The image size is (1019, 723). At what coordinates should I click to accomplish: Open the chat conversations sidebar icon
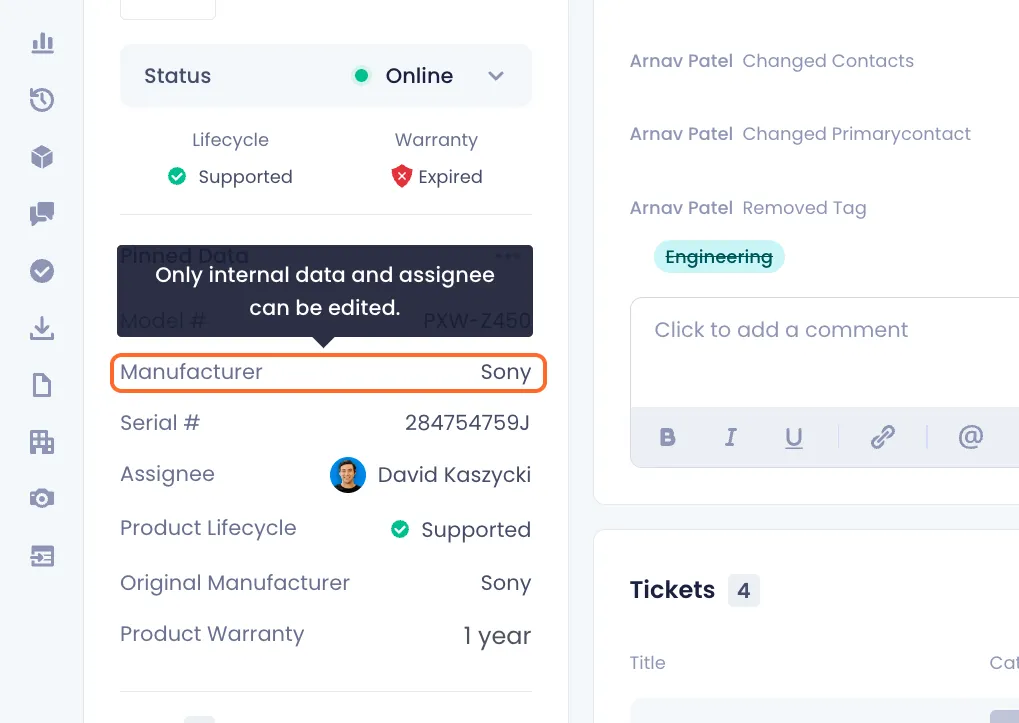[x=42, y=214]
